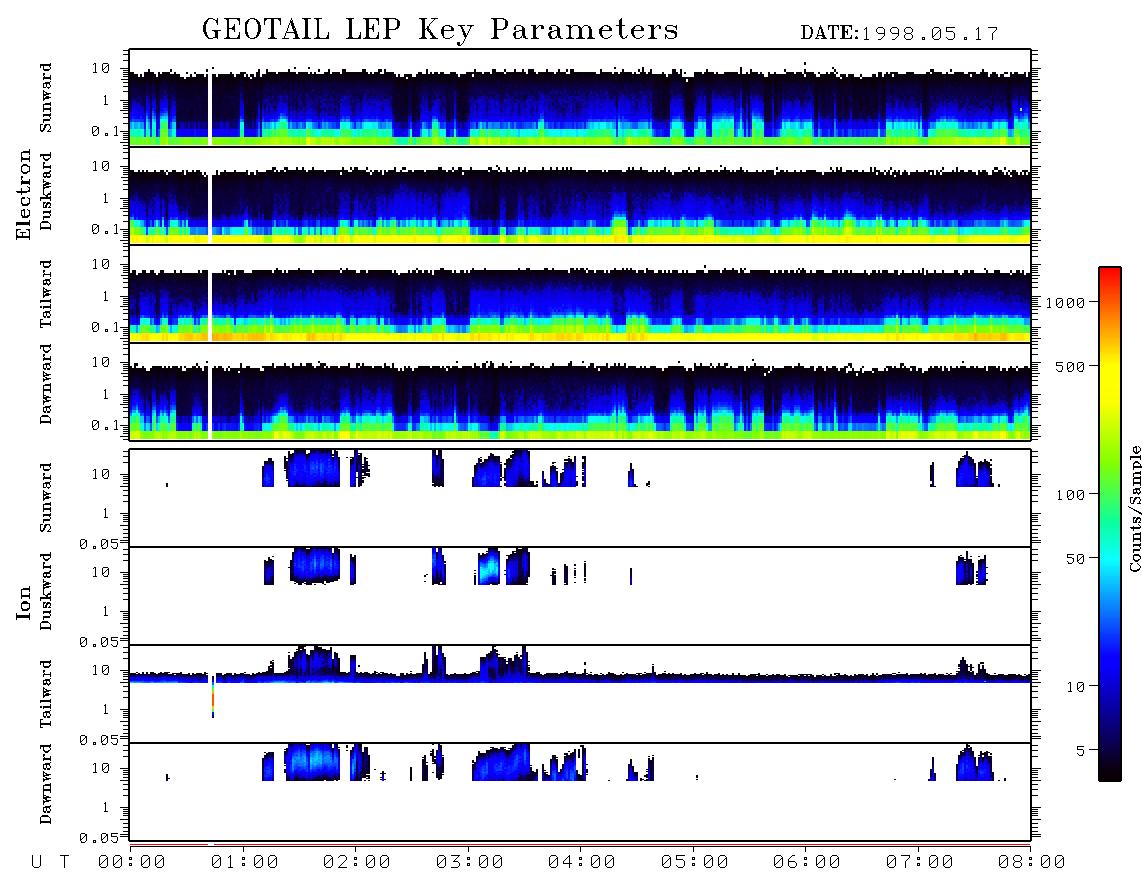
Task: Click the "100" color scale label
Action: click(1070, 495)
